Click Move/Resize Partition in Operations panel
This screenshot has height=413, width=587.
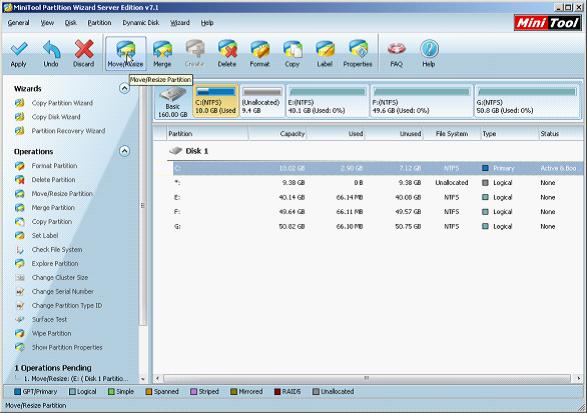(62, 194)
